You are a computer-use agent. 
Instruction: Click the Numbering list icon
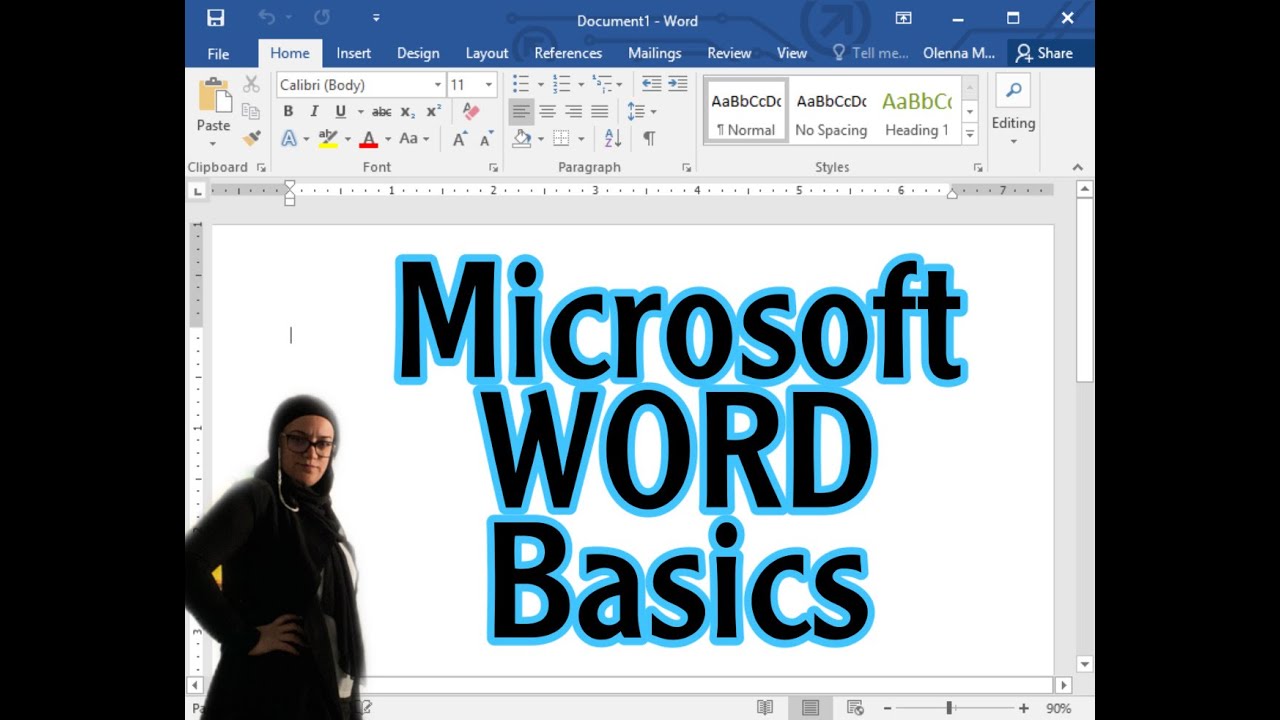click(x=561, y=84)
